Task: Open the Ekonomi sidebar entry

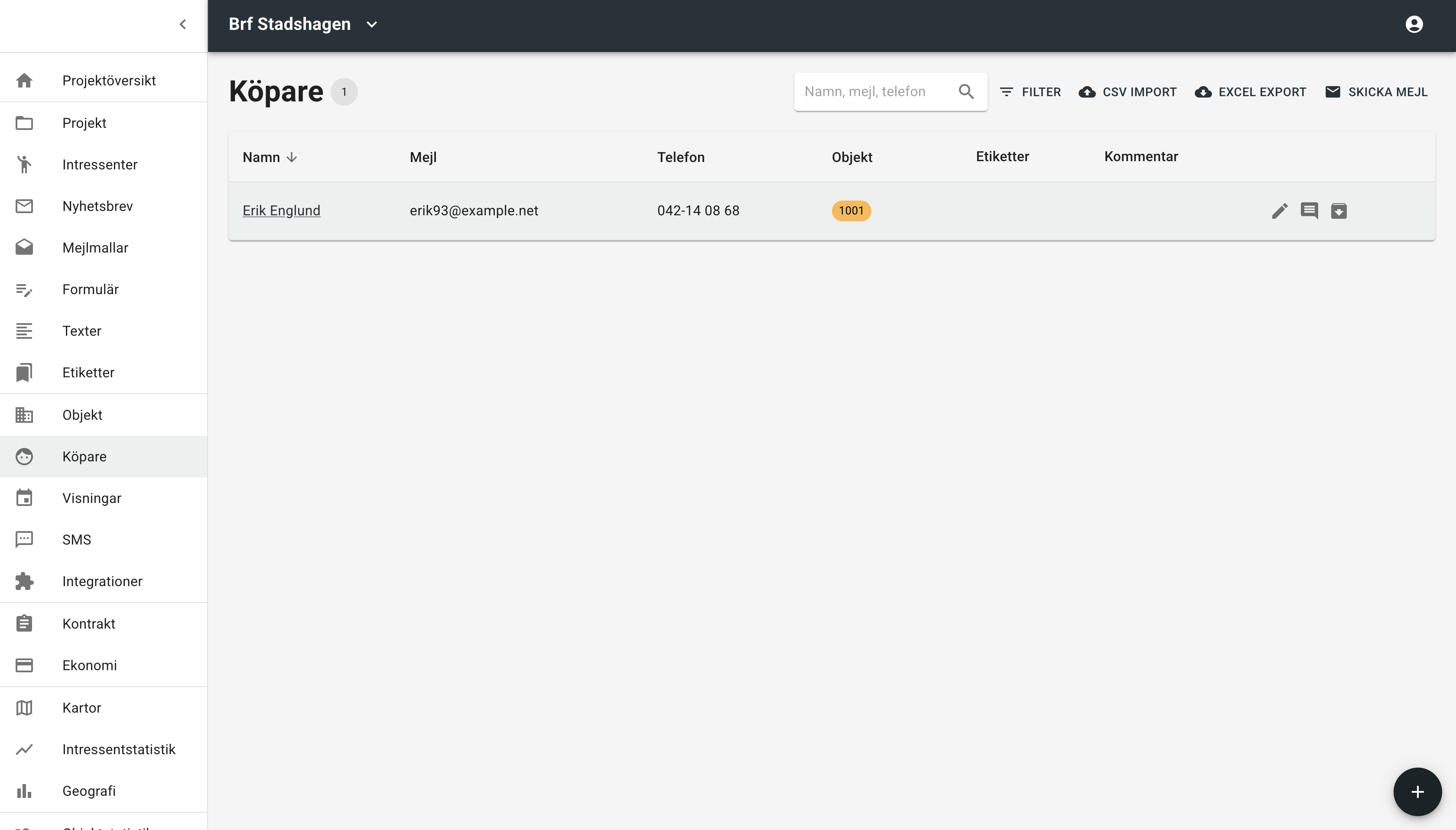Action: click(x=104, y=665)
